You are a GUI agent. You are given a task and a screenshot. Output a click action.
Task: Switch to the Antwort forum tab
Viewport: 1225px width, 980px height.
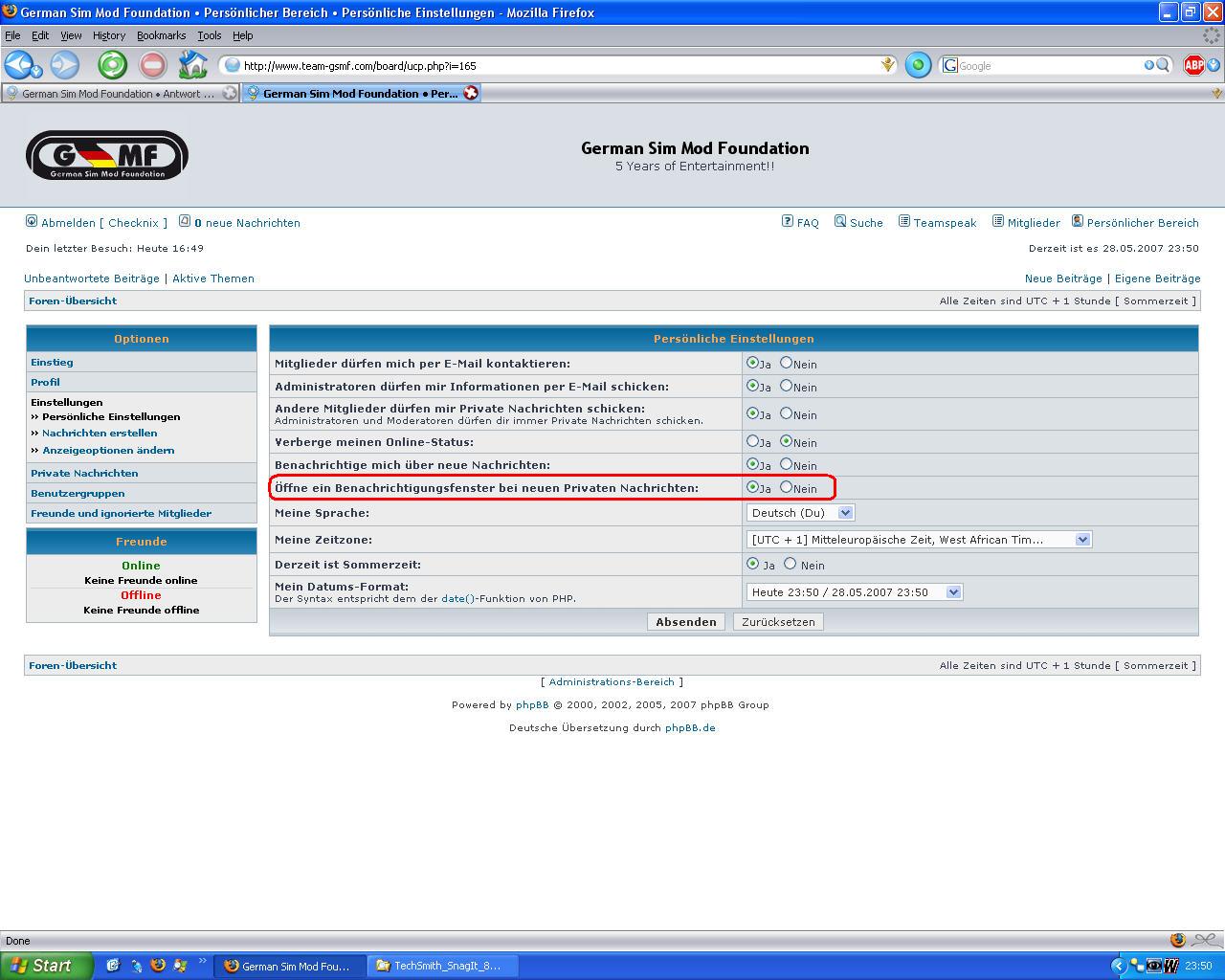point(117,94)
